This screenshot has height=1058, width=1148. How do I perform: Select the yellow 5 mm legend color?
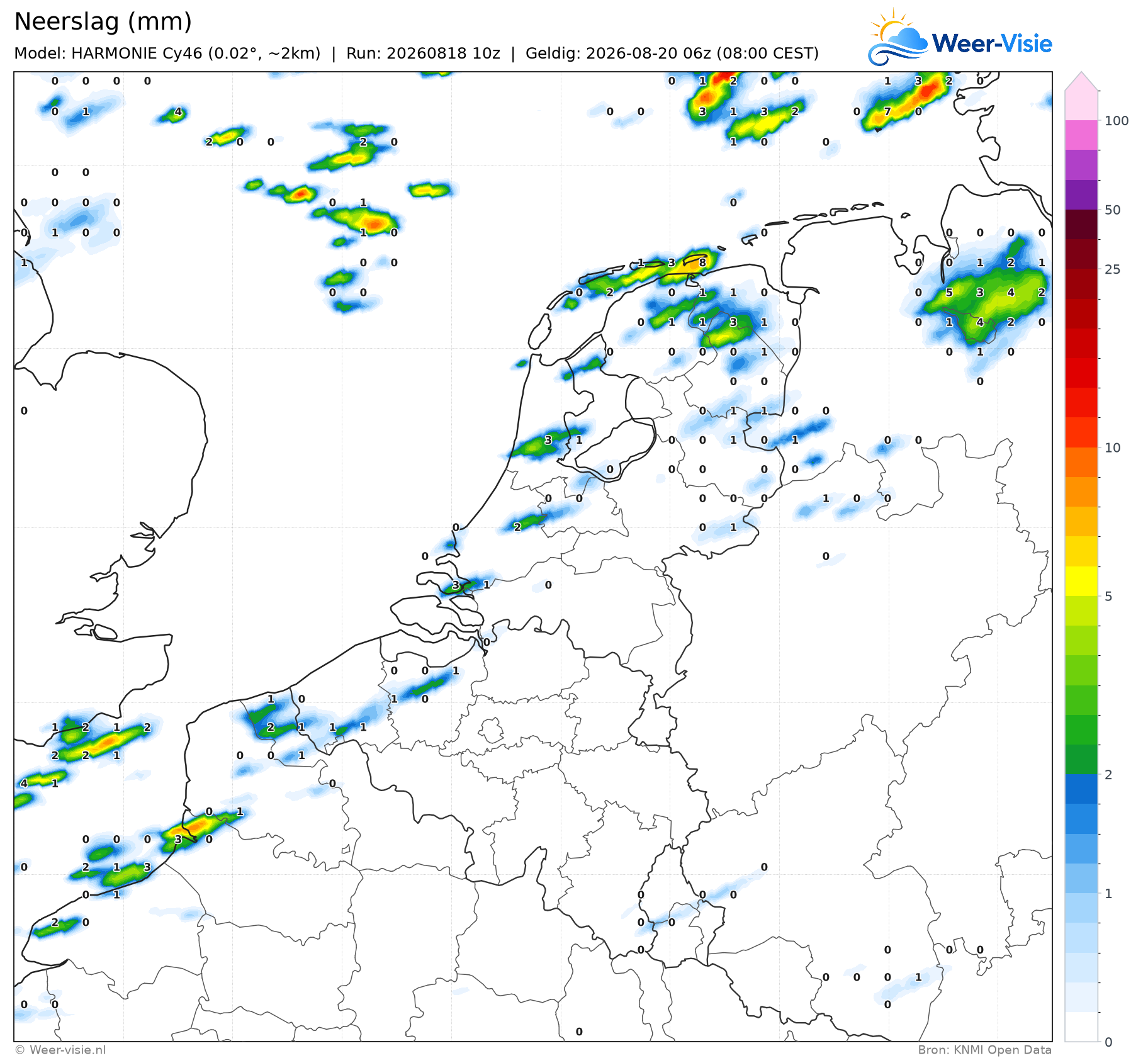coord(1081,581)
